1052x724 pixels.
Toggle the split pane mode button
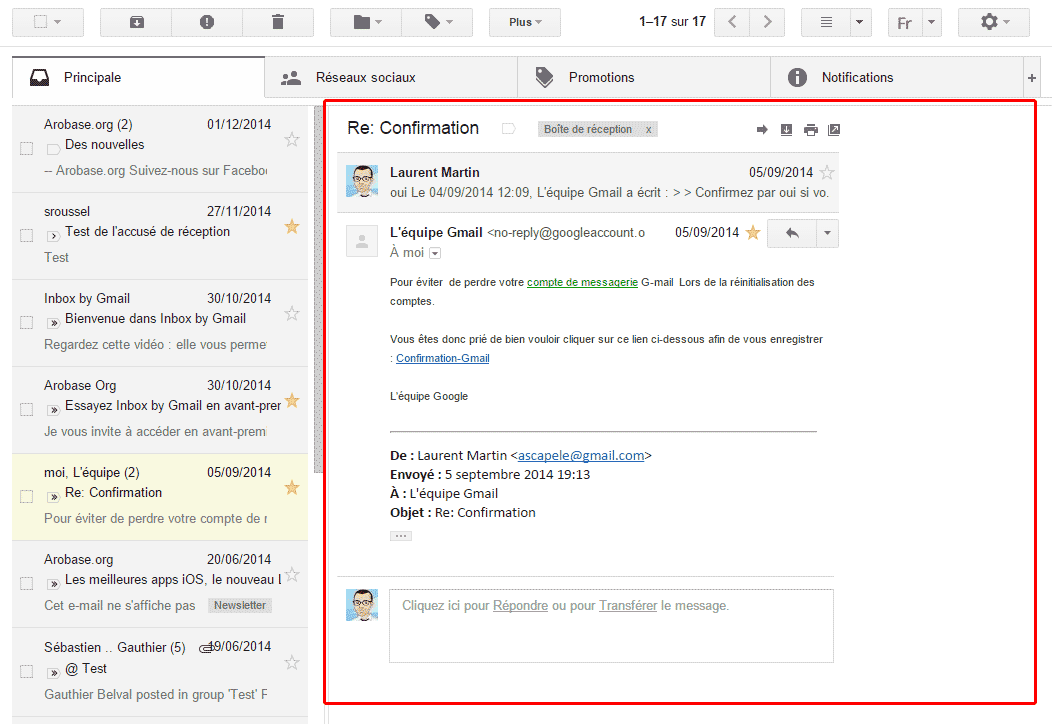[x=826, y=22]
